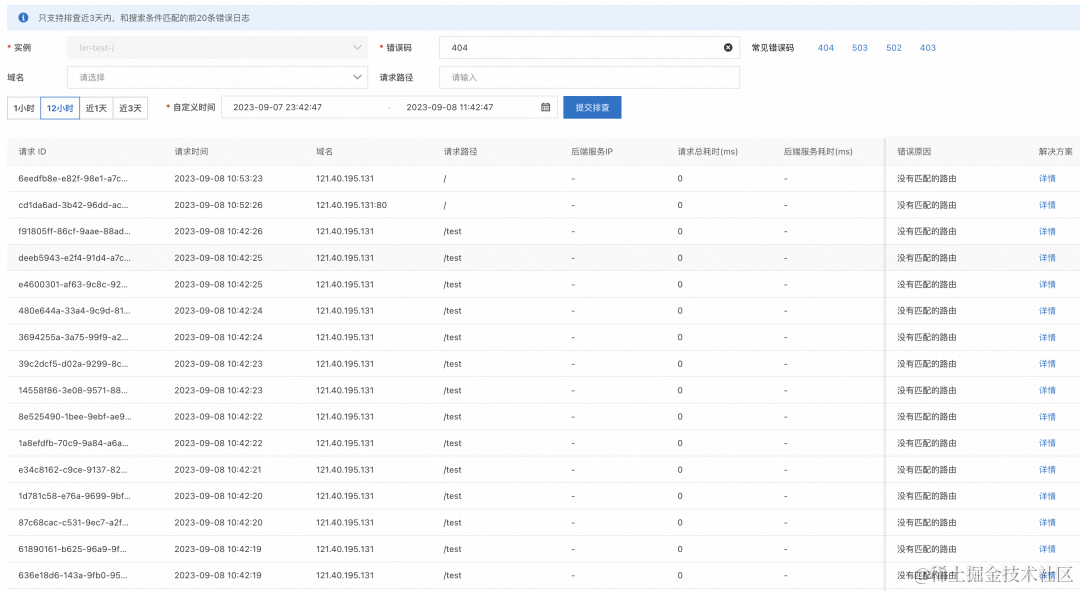Screen dimensions: 1080x591
Task: Open 详情 for request e34c8162-c9ce-9137
Action: [1047, 470]
